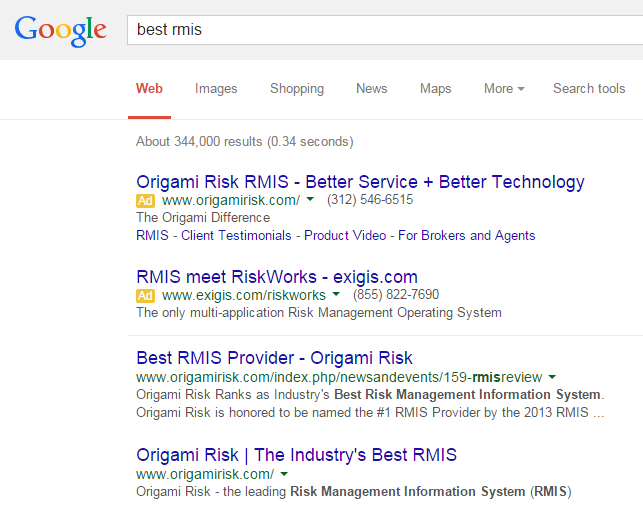The height and width of the screenshot is (513, 643).
Task: Expand the arrow after the 159-rmisreview URL
Action: [552, 378]
